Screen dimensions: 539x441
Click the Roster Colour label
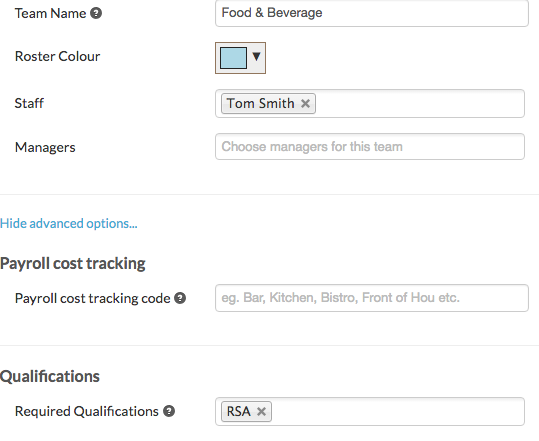57,56
